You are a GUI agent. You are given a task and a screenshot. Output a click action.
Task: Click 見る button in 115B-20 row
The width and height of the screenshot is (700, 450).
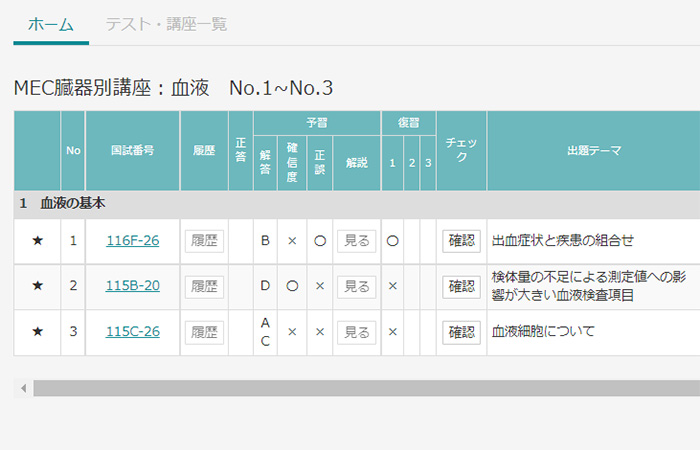point(356,286)
